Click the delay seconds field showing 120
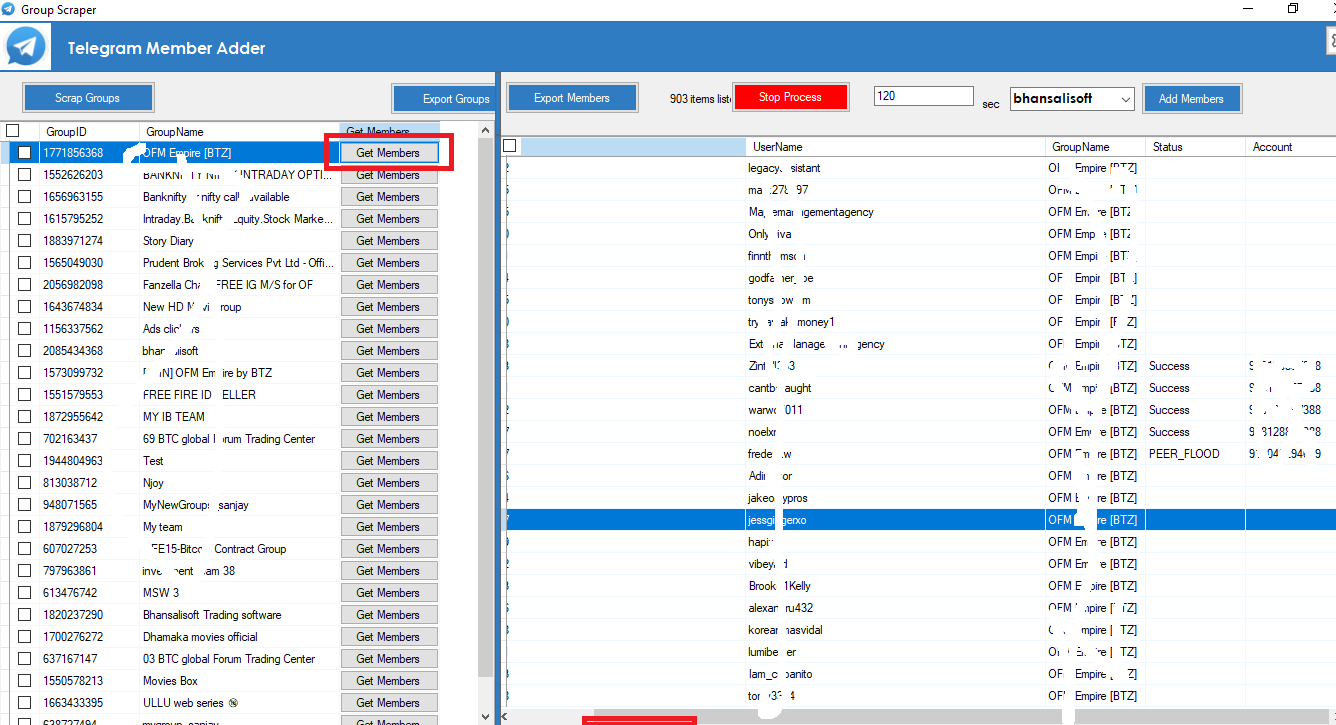 (x=923, y=96)
